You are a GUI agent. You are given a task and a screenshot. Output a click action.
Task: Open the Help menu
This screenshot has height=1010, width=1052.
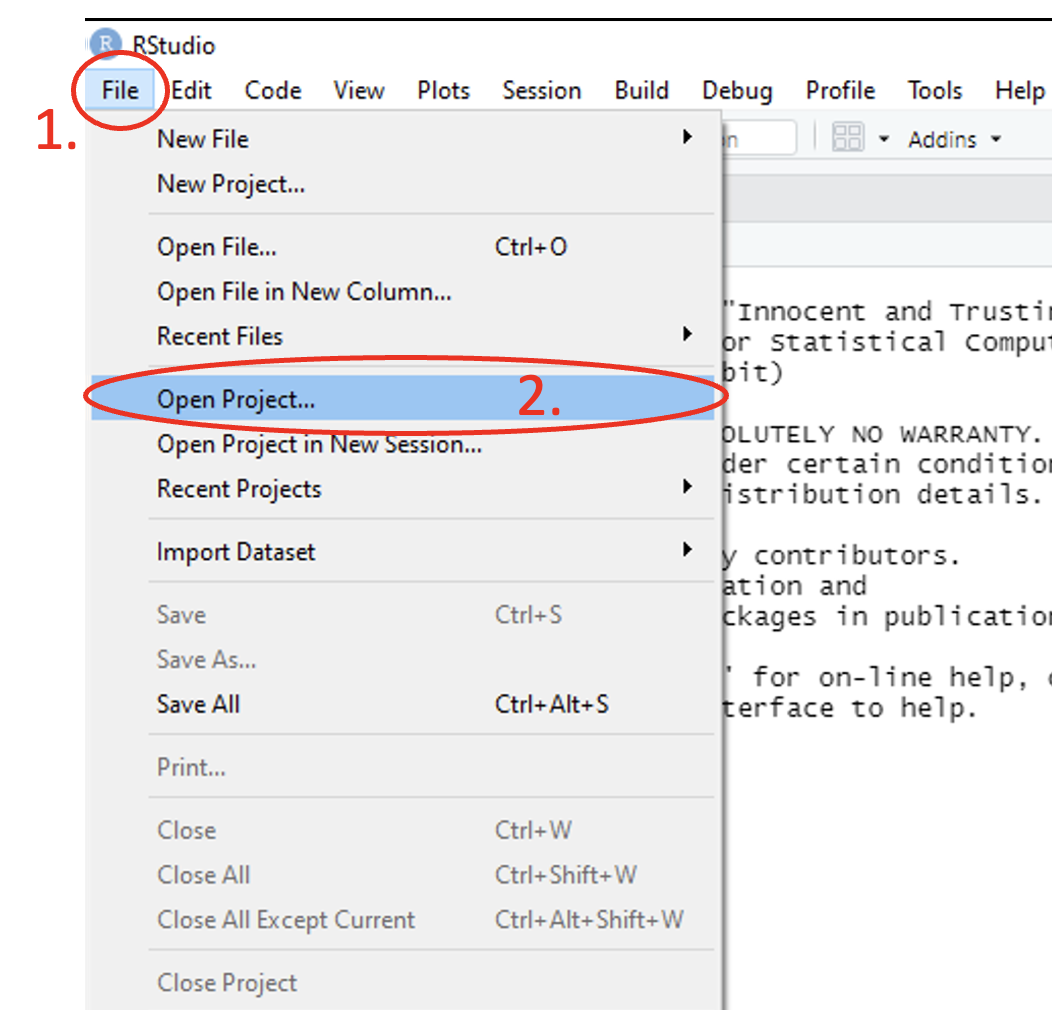pyautogui.click(x=1020, y=91)
